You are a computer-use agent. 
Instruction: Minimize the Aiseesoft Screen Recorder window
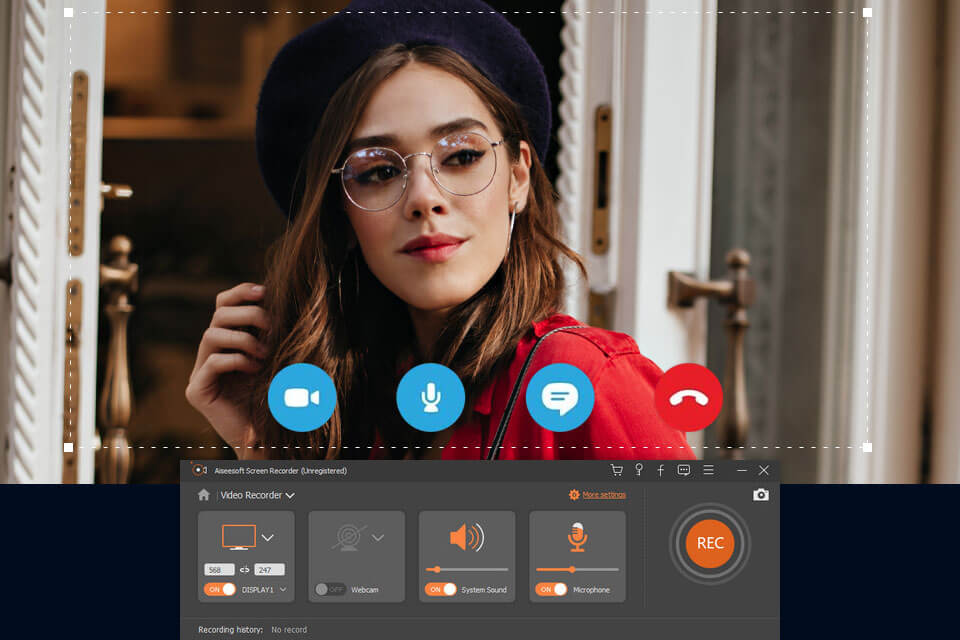pyautogui.click(x=741, y=470)
